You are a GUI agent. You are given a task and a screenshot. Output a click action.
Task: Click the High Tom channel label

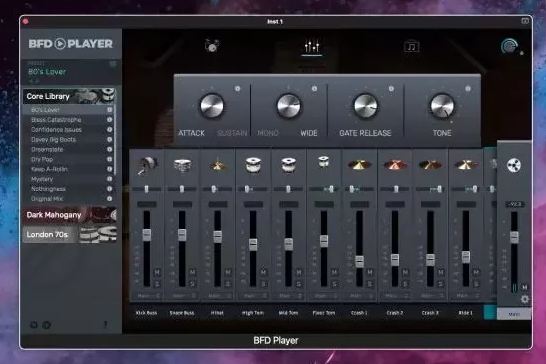253,313
